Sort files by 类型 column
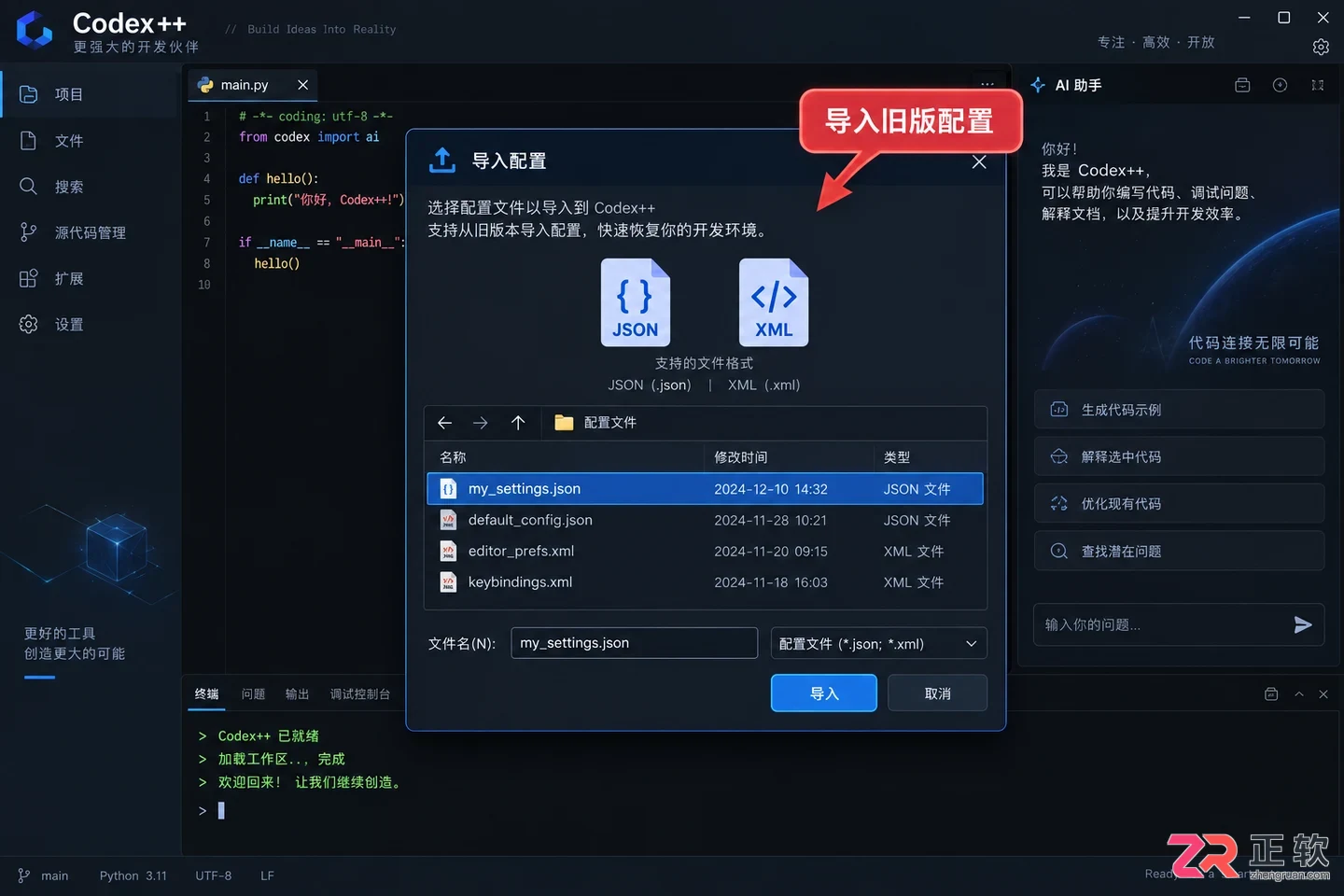This screenshot has height=896, width=1344. (897, 457)
